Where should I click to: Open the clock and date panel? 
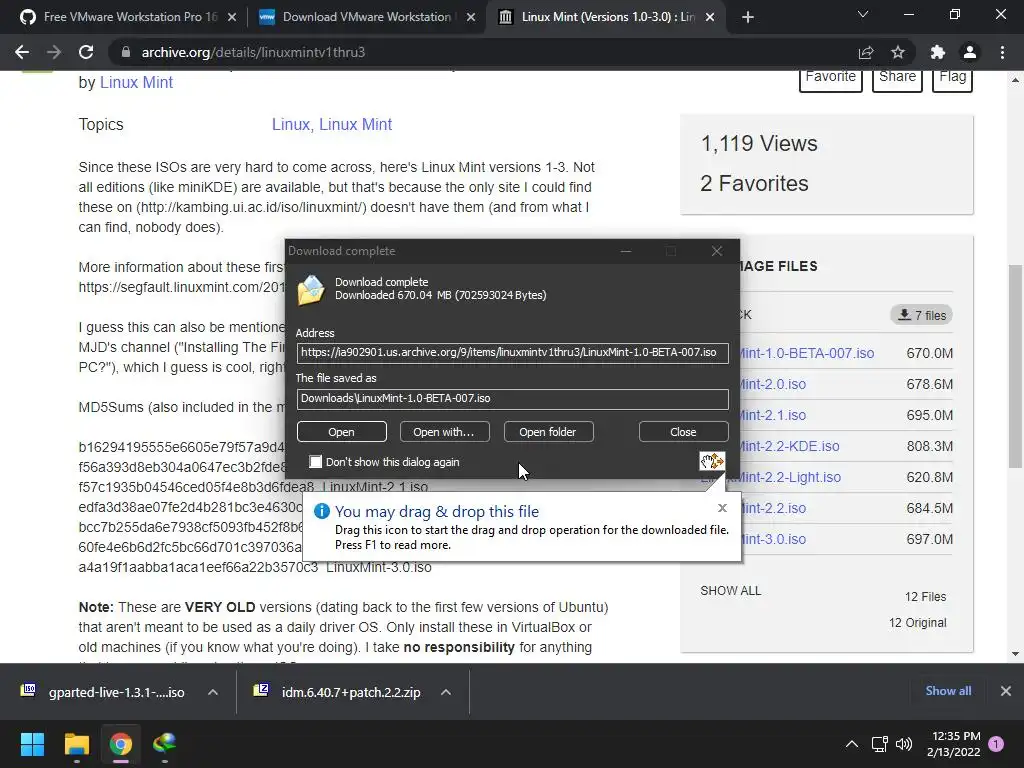coord(953,744)
